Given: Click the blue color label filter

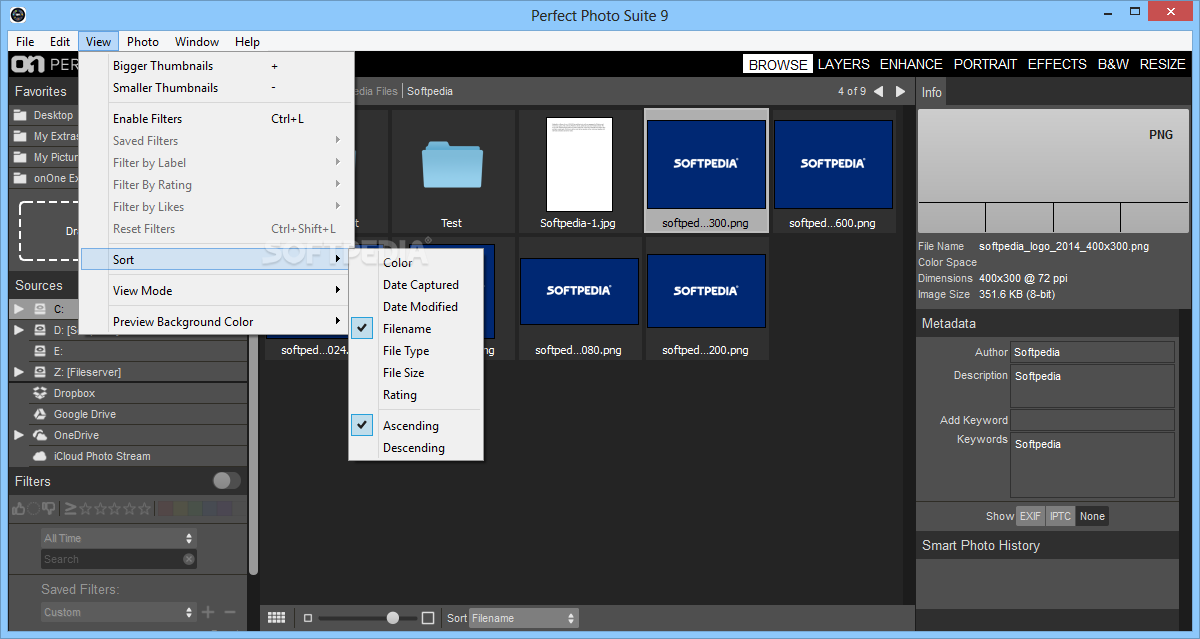Looking at the screenshot, I should point(209,509).
